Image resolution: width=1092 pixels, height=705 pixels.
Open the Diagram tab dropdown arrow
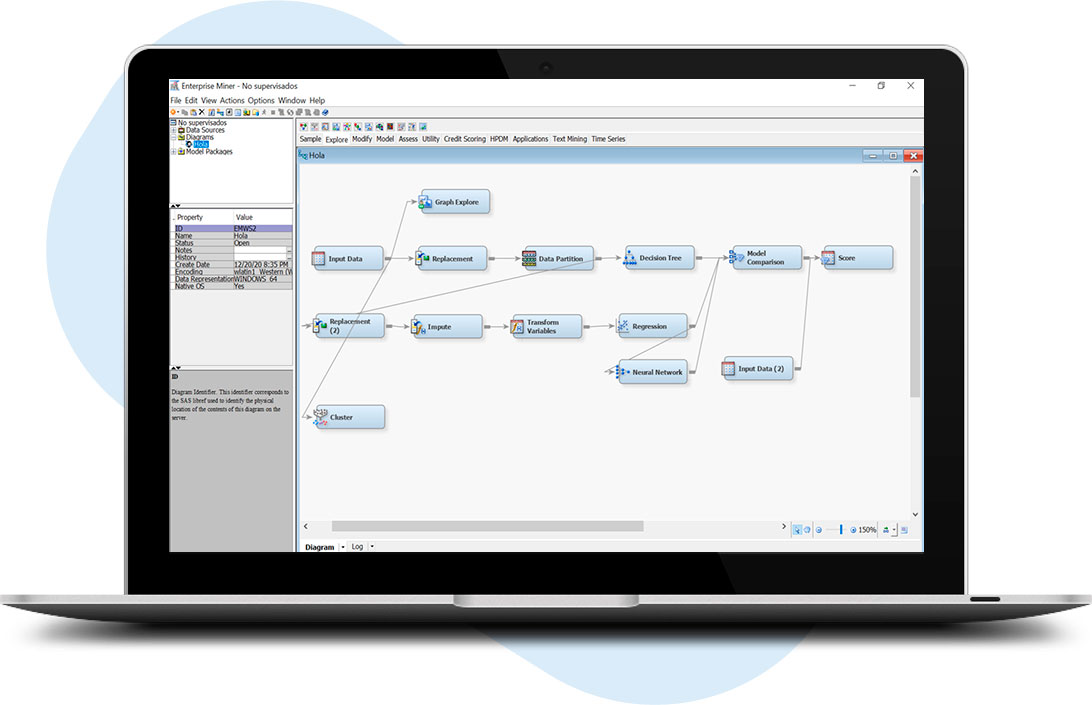pyautogui.click(x=343, y=548)
